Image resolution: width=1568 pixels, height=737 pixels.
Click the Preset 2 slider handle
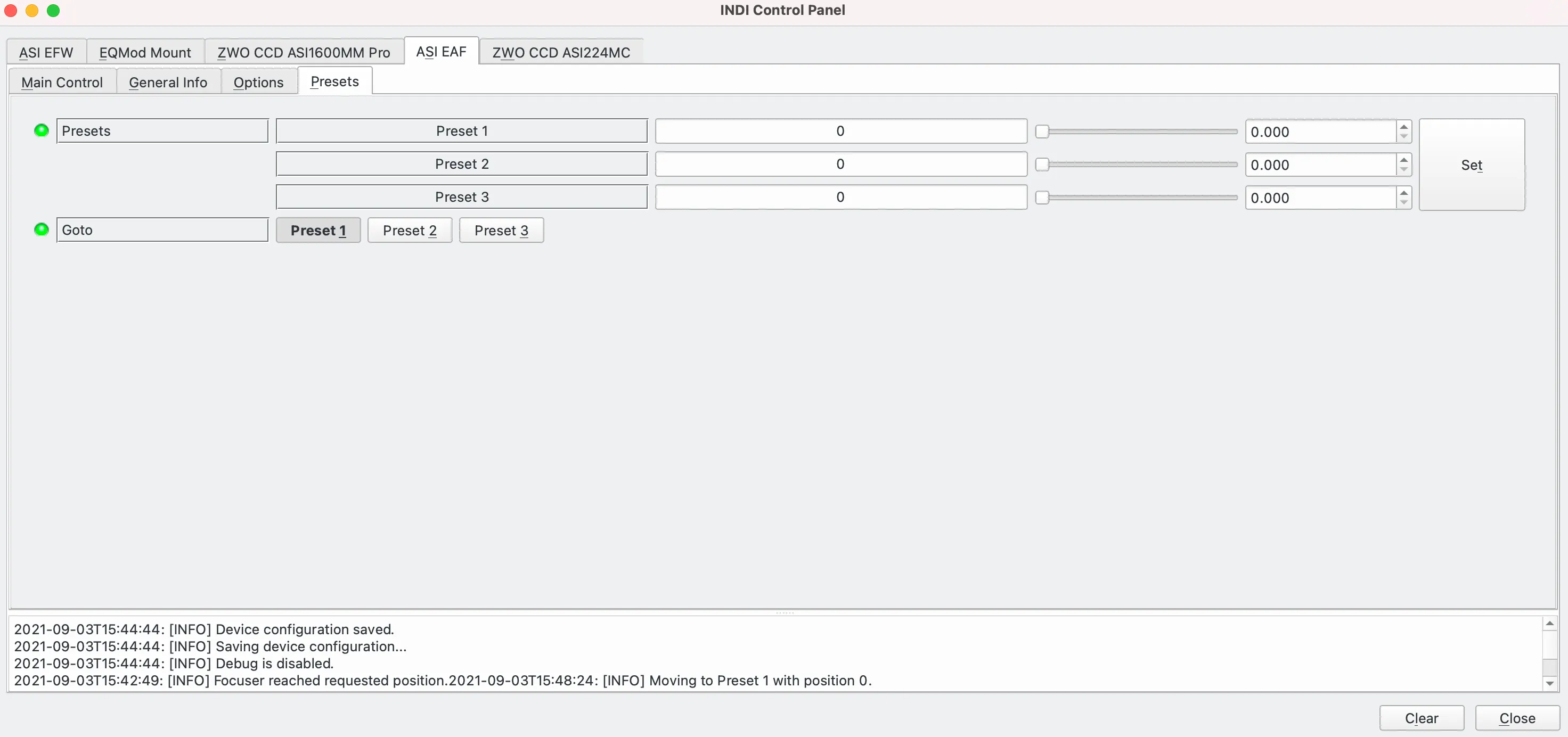1042,165
